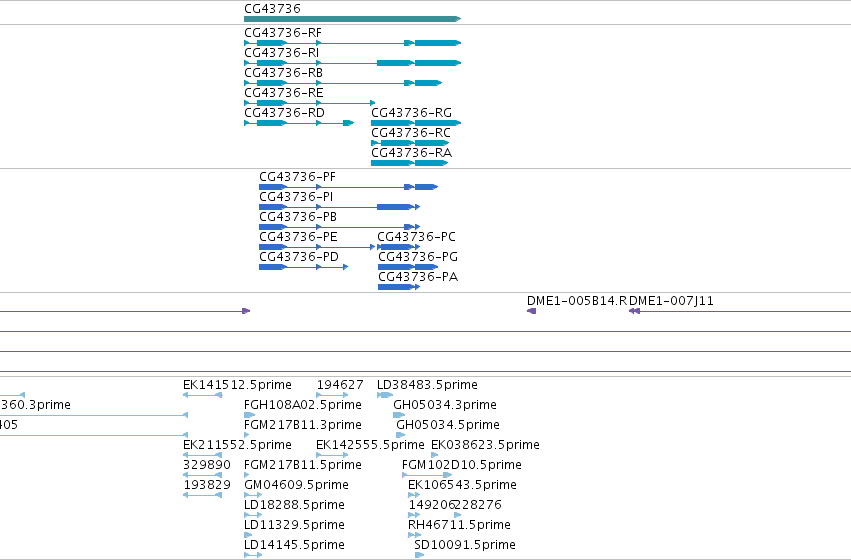The image size is (851, 560).
Task: Click the CG43736-RD transcript label
Action: tap(284, 113)
